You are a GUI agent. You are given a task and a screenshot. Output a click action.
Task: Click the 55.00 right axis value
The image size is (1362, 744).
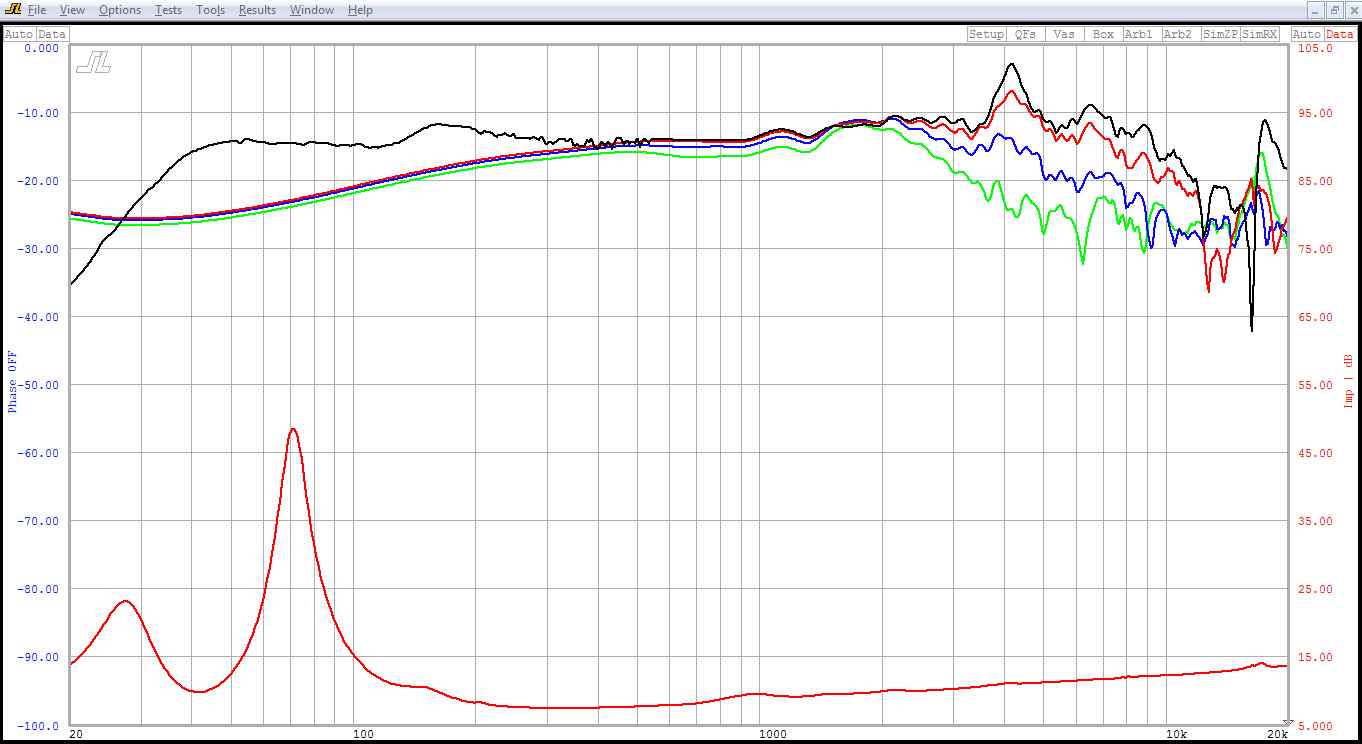[x=1315, y=385]
